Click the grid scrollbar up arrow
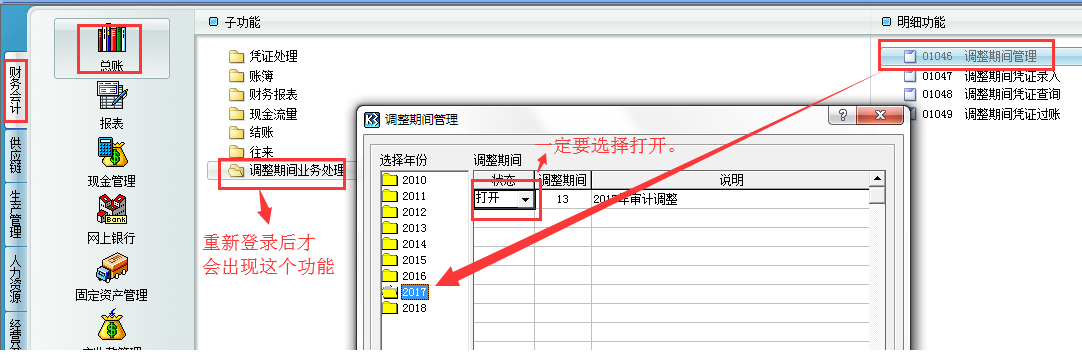Screen dimensions: 1082x362 click(x=877, y=179)
